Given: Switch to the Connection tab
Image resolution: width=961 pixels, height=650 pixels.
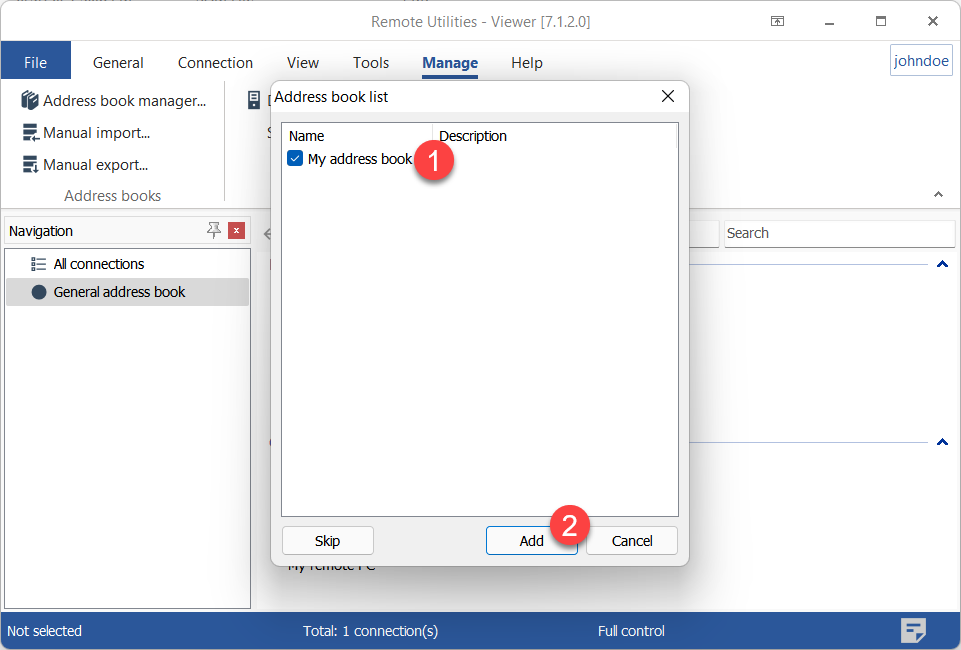Looking at the screenshot, I should [215, 62].
